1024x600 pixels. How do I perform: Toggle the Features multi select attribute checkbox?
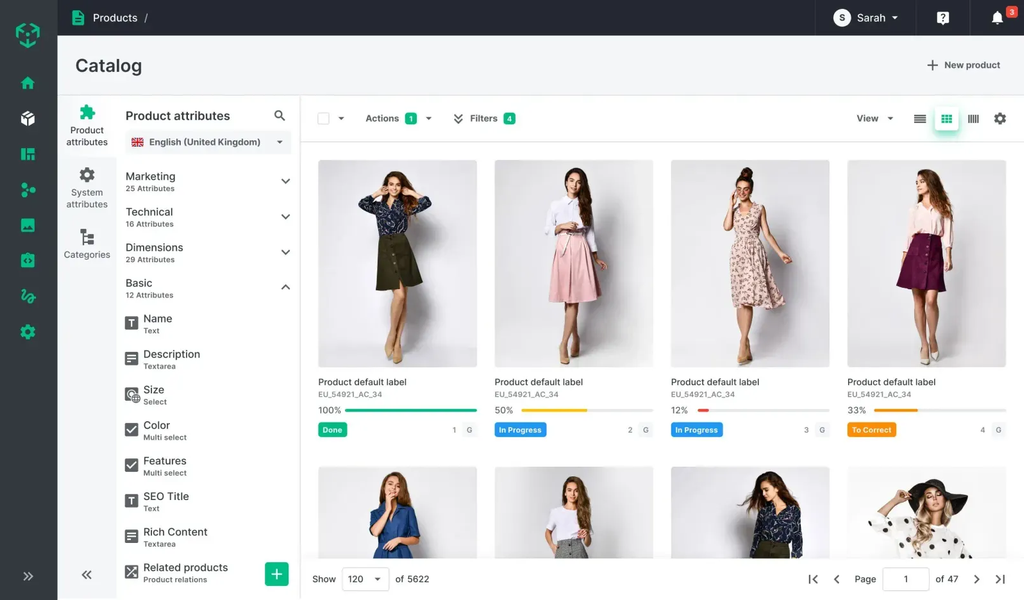pos(132,465)
